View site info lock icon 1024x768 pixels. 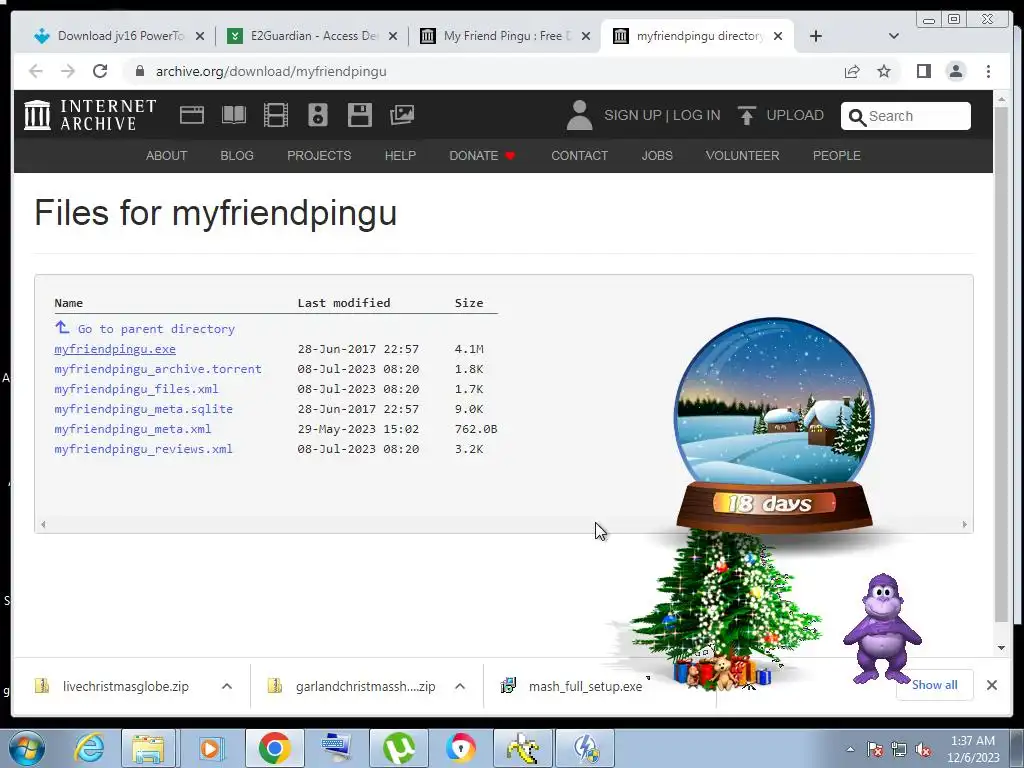click(139, 71)
